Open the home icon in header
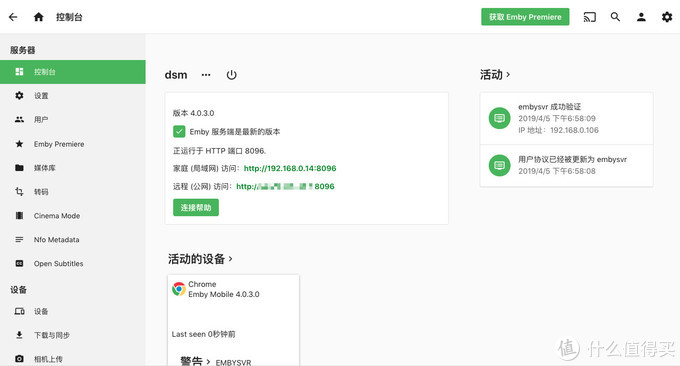This screenshot has width=680, height=366. 39,17
